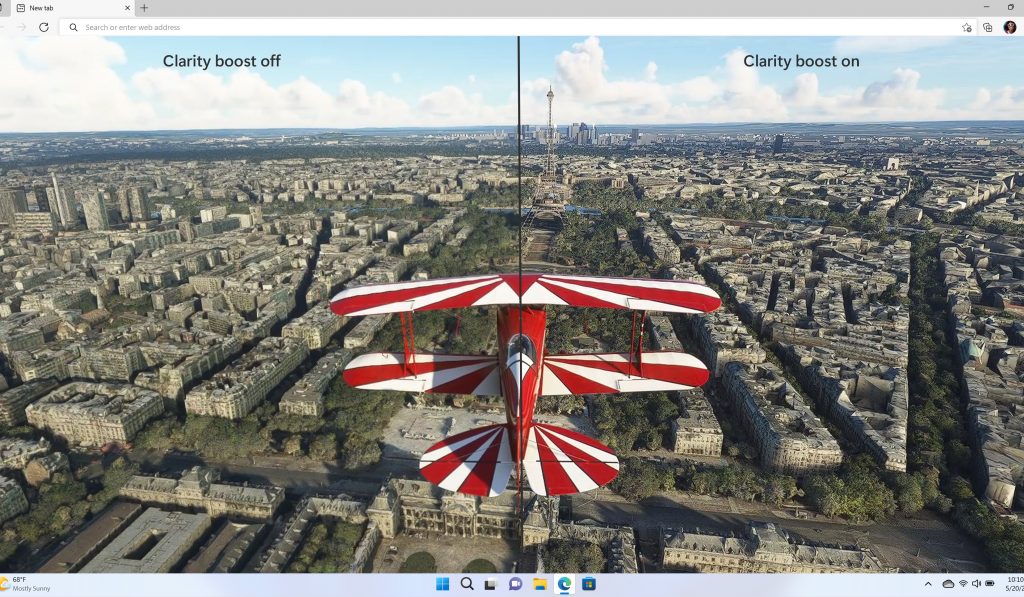Viewport: 1024px width, 597px height.
Task: Click the Microsoft Edge taskbar icon
Action: tap(564, 583)
